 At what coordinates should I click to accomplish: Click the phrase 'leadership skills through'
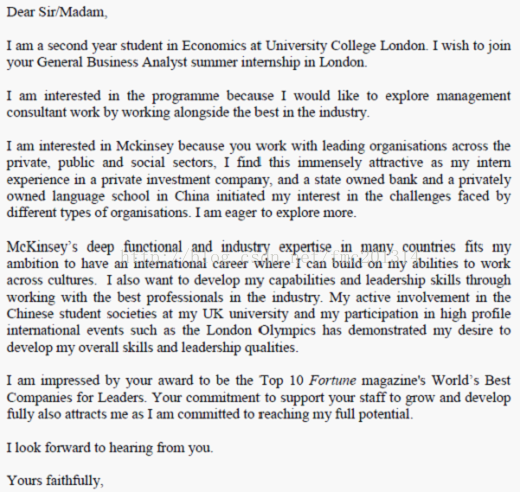click(438, 280)
